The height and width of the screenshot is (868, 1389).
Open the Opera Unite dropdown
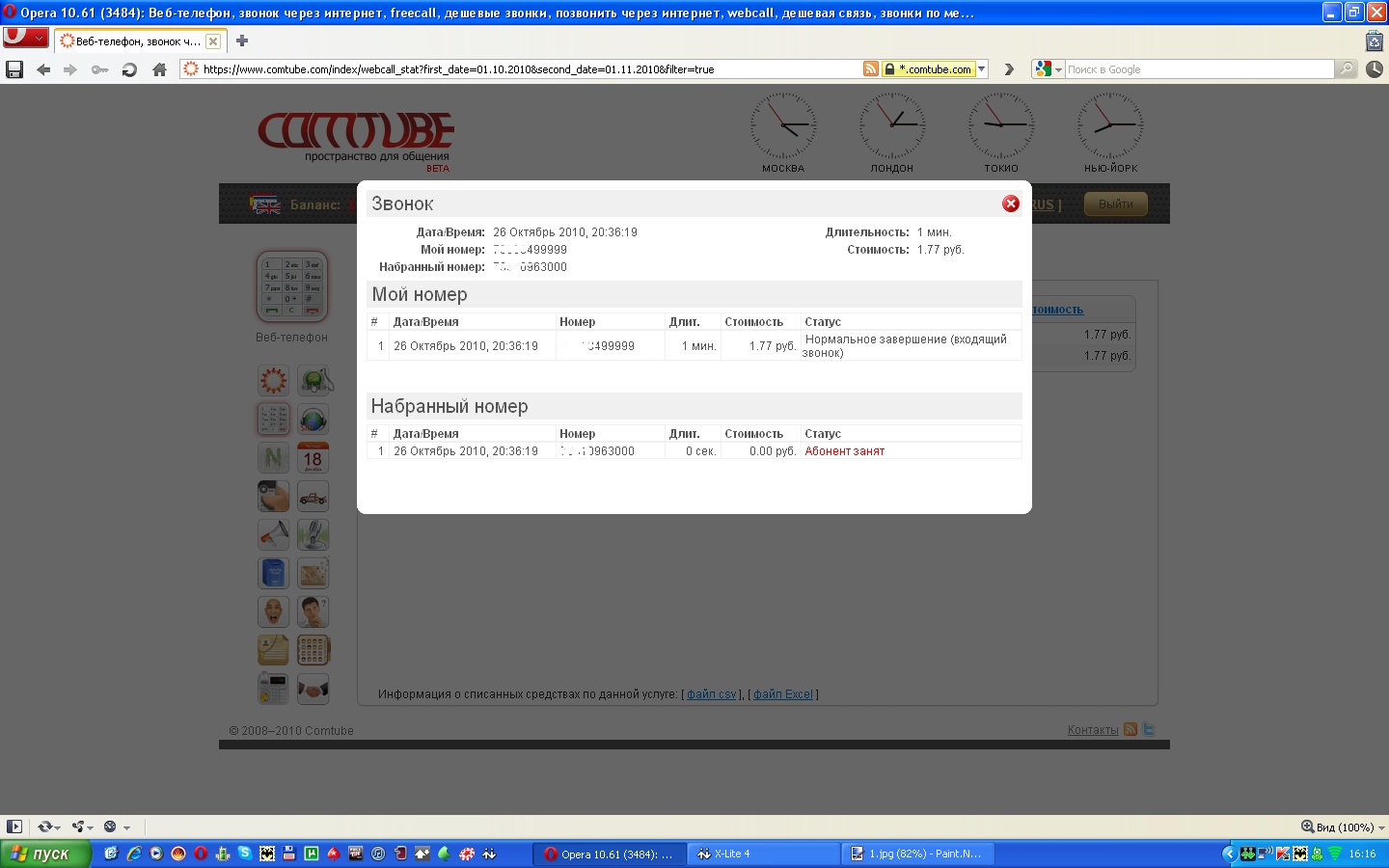[83, 827]
